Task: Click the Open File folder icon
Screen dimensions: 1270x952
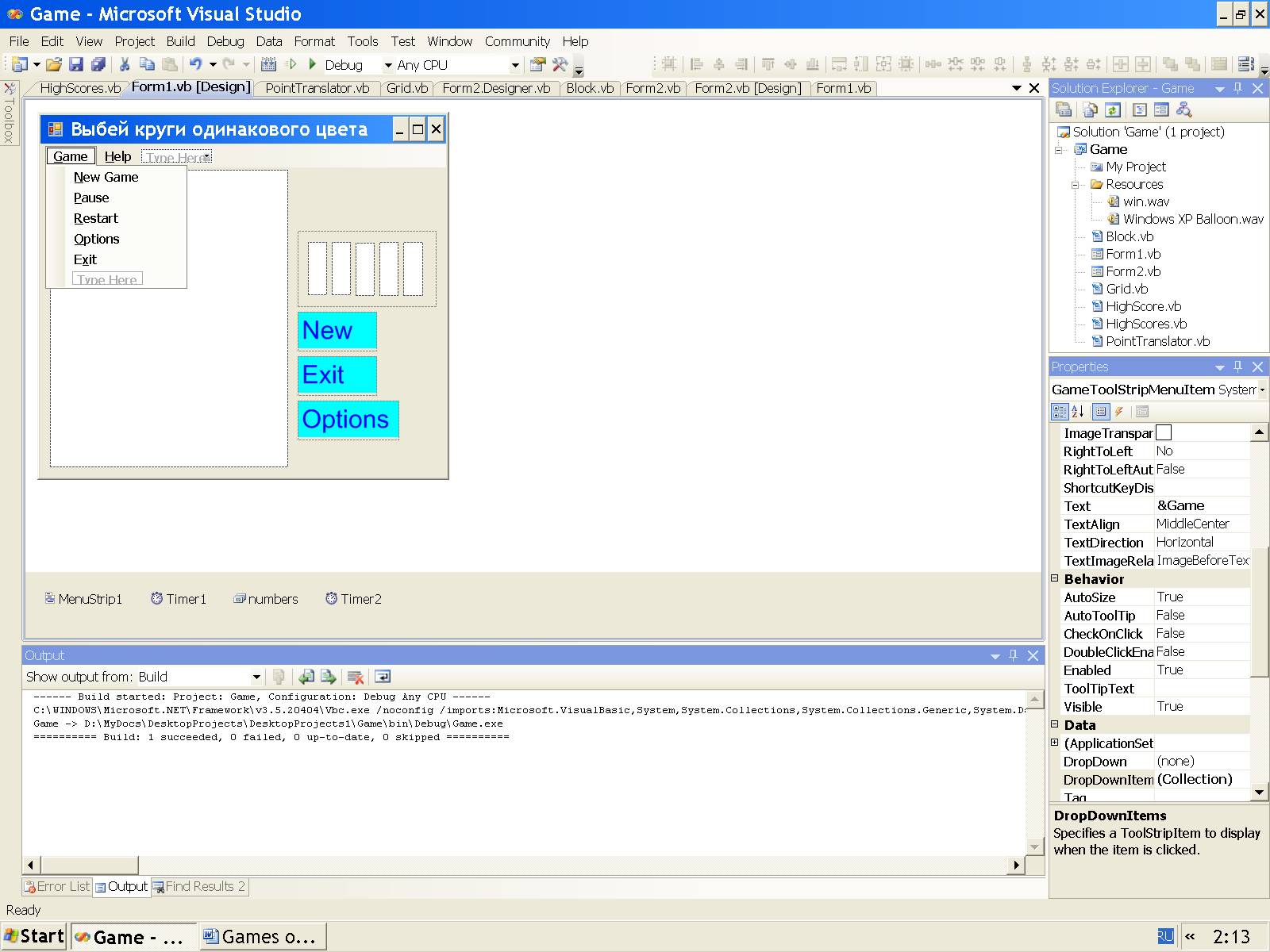Action: [x=53, y=65]
